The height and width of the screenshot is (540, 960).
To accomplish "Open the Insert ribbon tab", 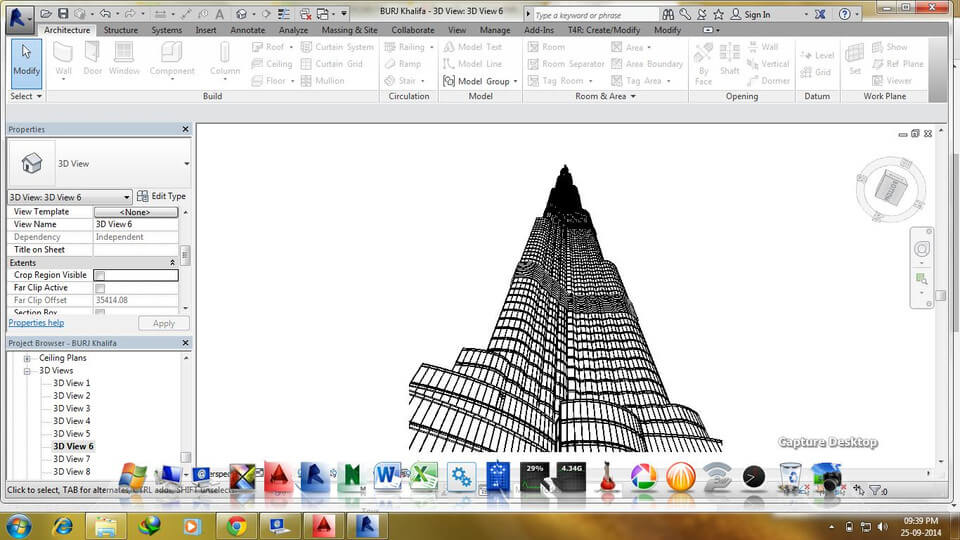I will coord(206,30).
